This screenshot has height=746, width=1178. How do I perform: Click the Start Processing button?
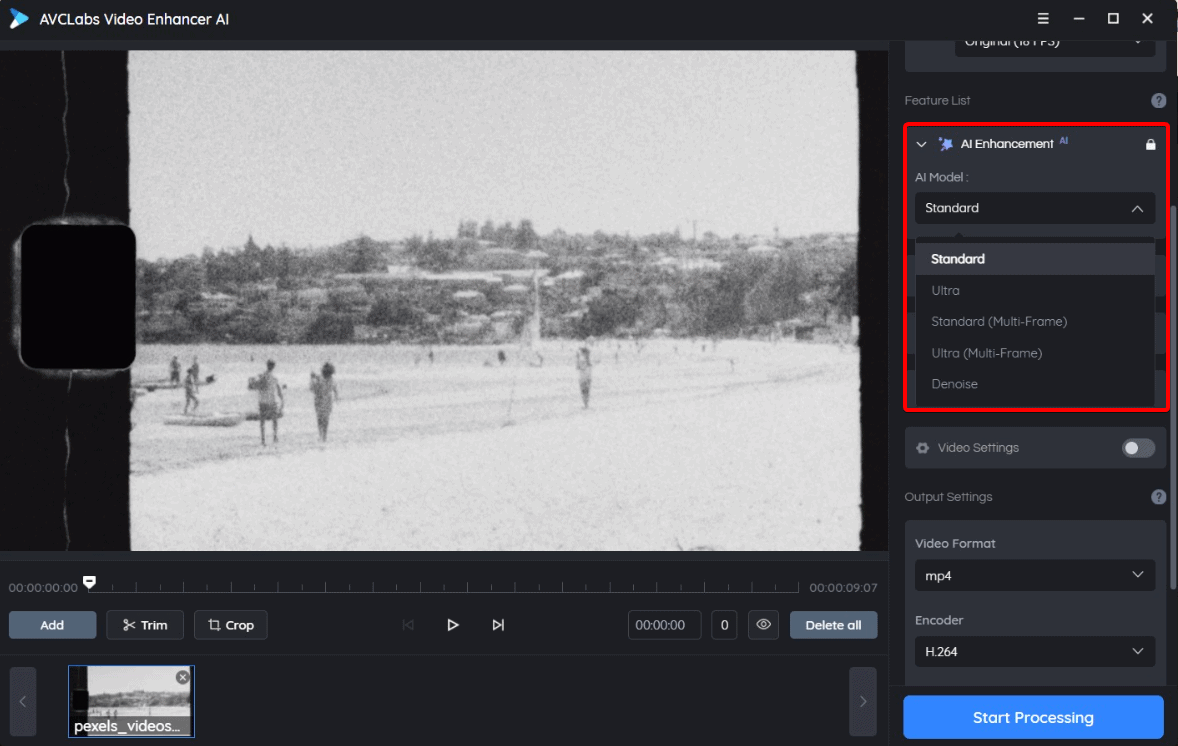click(x=1032, y=717)
